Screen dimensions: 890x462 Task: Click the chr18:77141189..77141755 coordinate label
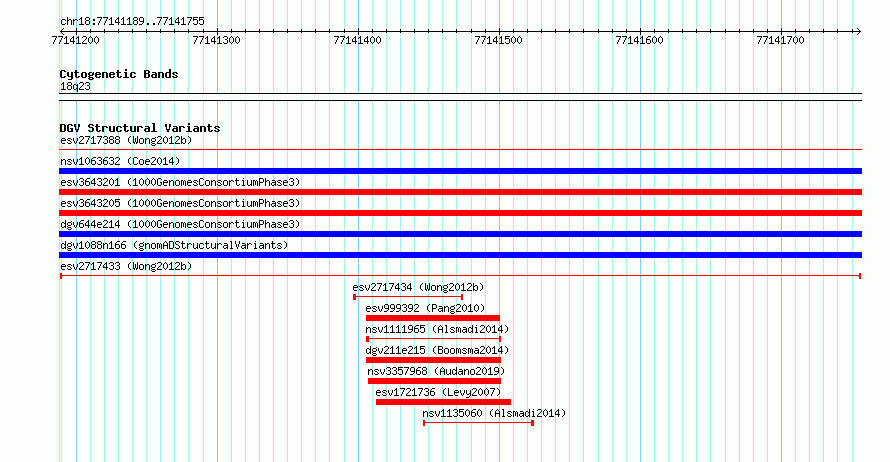[132, 22]
